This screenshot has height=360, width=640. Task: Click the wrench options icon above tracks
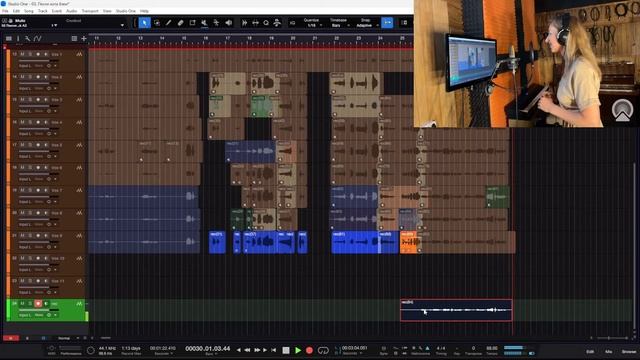27,38
